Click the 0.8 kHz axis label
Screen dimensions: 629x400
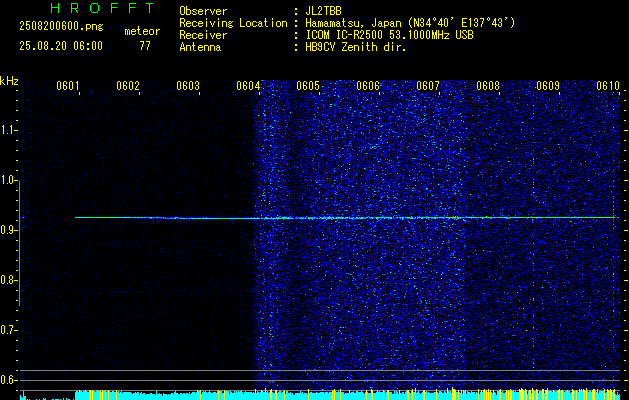pos(8,280)
